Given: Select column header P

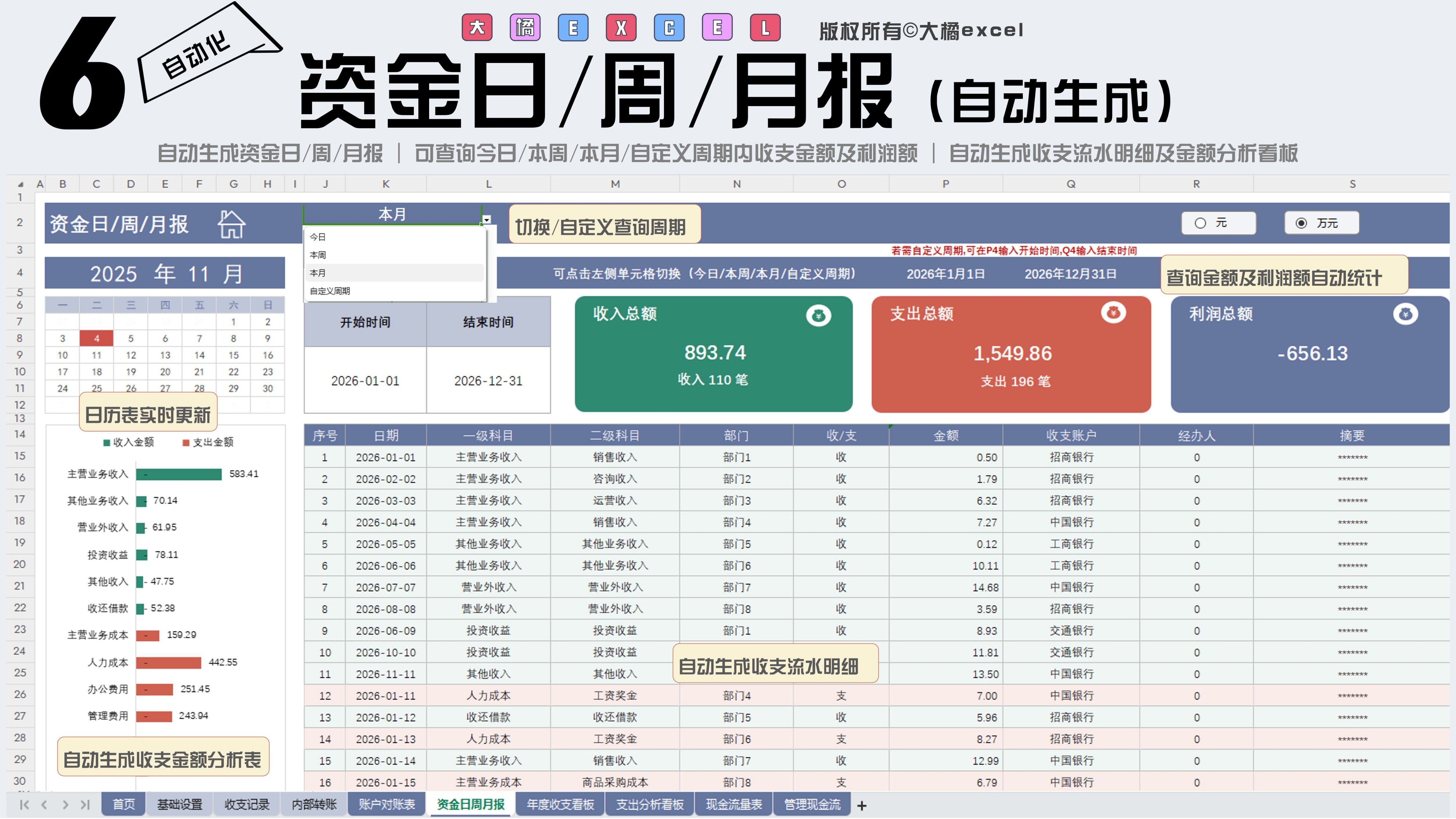Looking at the screenshot, I should [x=946, y=184].
